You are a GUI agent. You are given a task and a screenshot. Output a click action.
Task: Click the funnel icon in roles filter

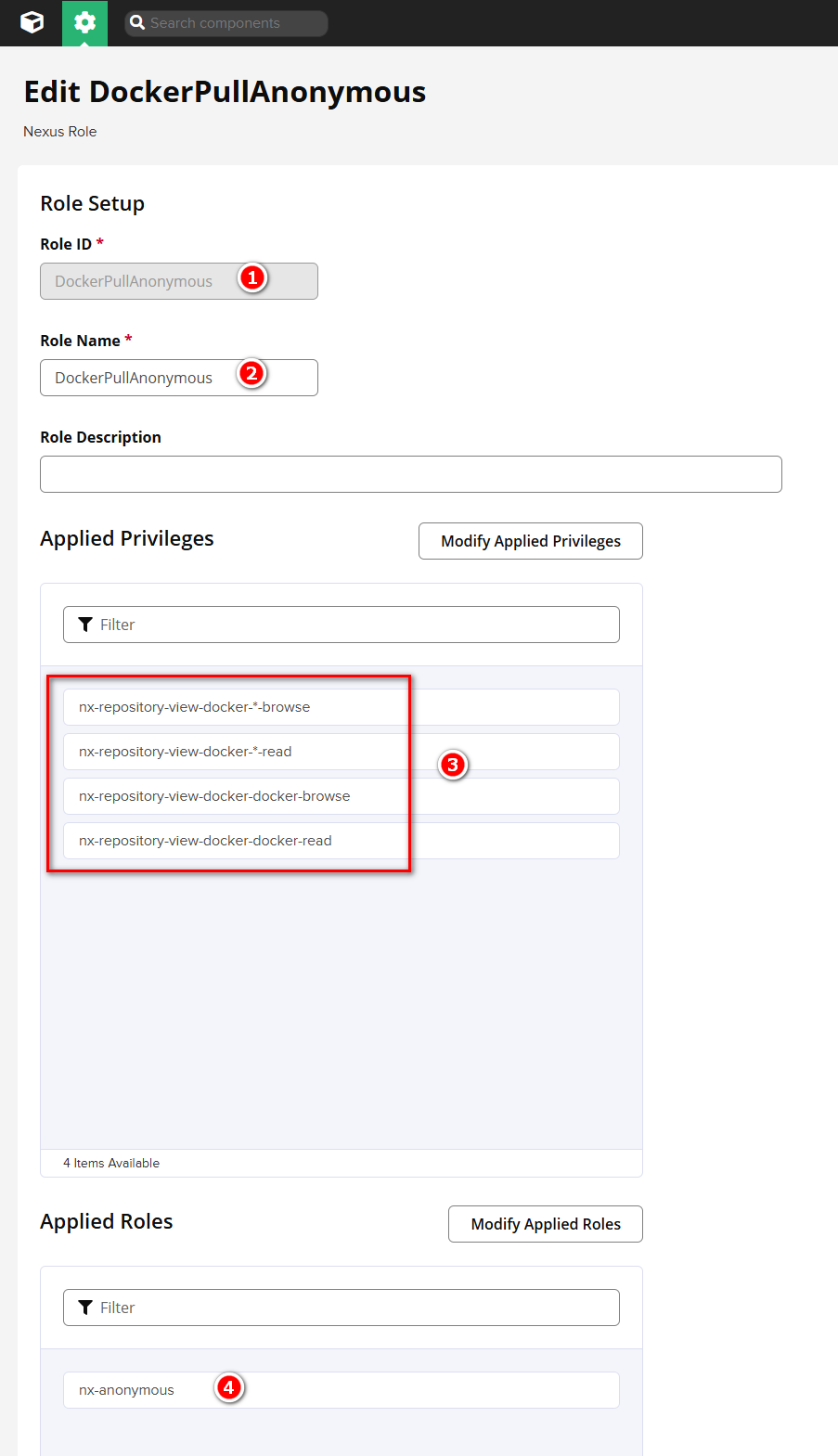tap(85, 1308)
